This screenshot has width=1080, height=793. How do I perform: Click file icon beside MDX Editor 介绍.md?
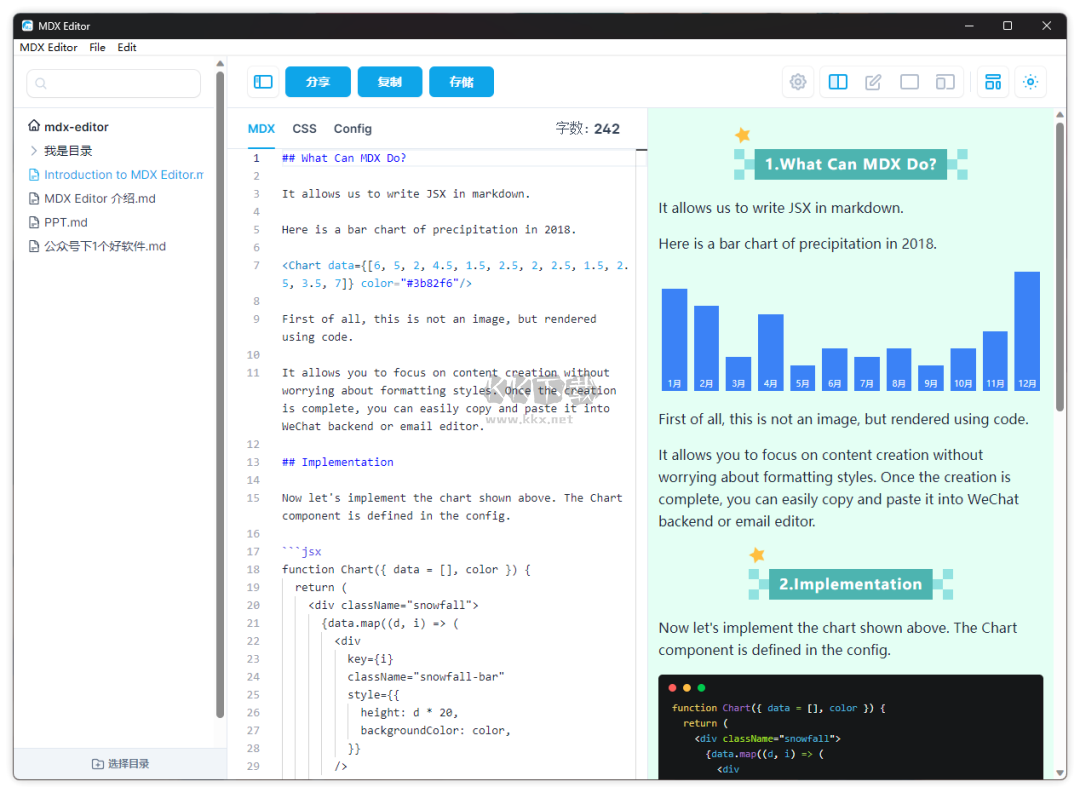pyautogui.click(x=34, y=198)
